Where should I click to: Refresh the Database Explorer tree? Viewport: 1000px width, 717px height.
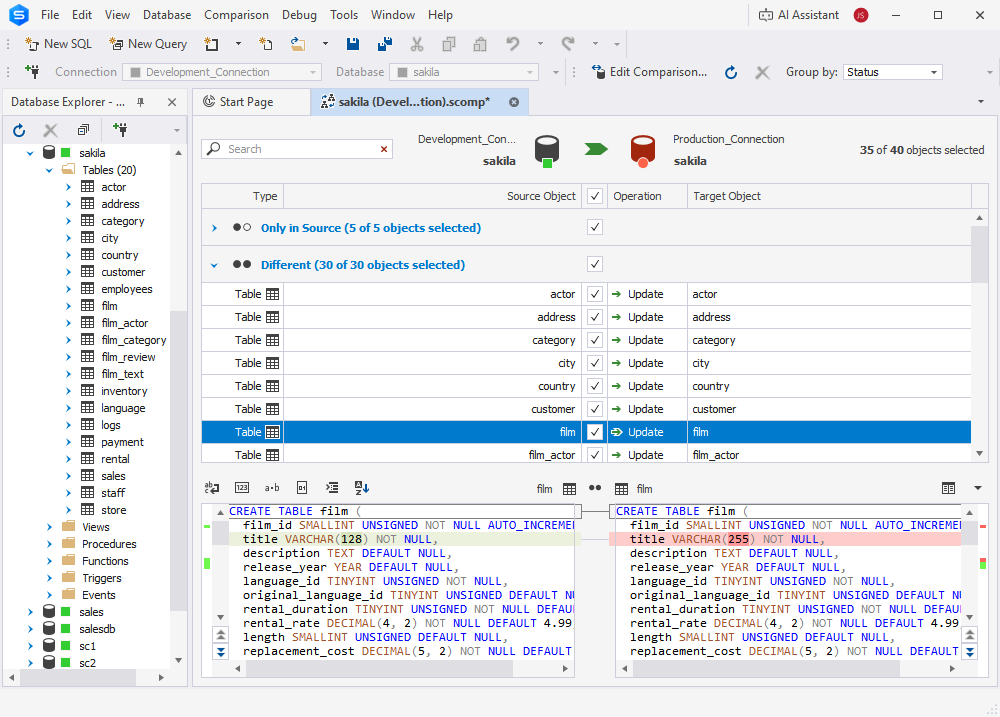click(19, 131)
